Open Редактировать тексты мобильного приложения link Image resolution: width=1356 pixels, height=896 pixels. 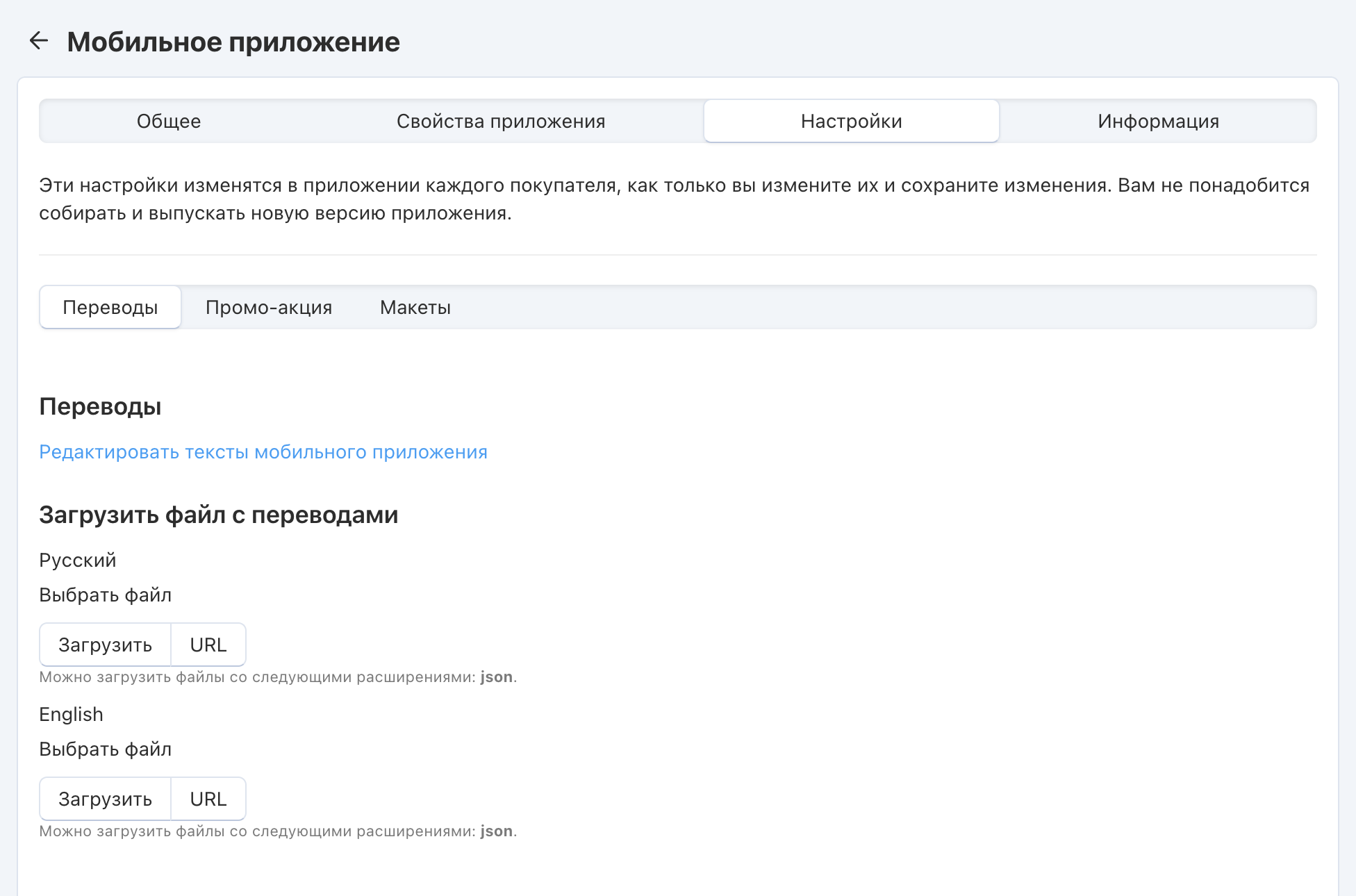(x=263, y=452)
